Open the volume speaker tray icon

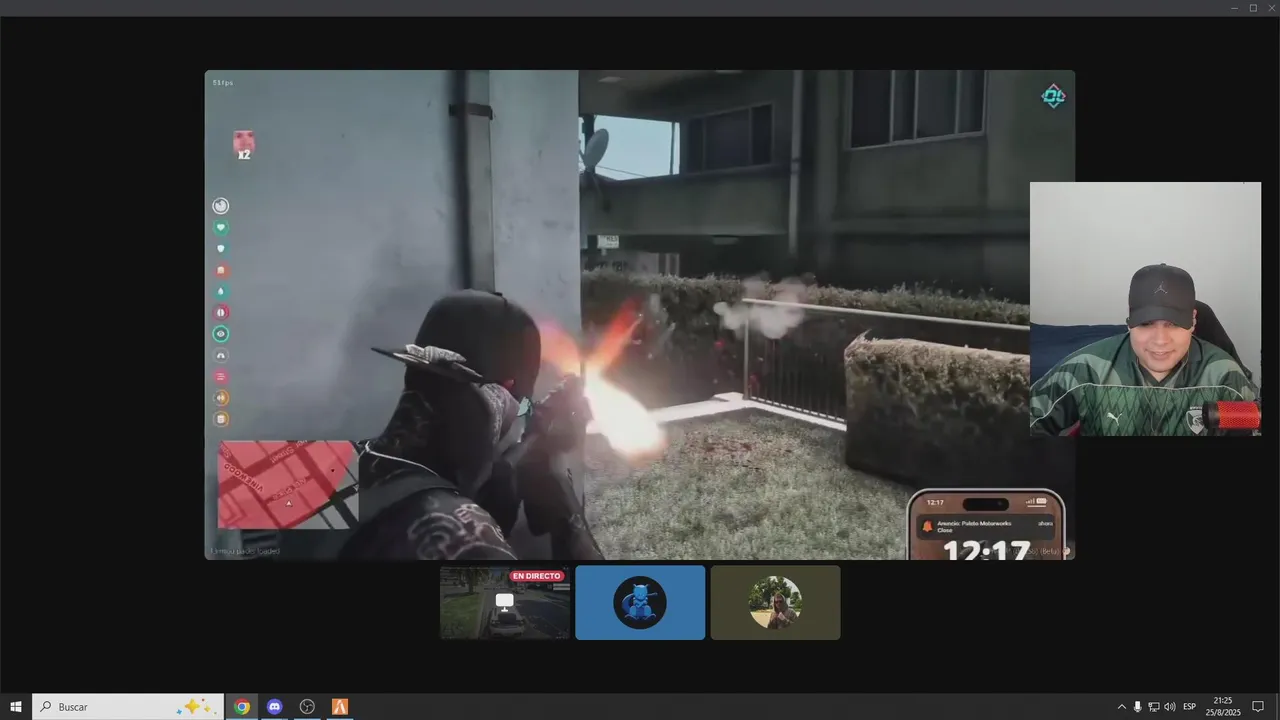[1170, 707]
